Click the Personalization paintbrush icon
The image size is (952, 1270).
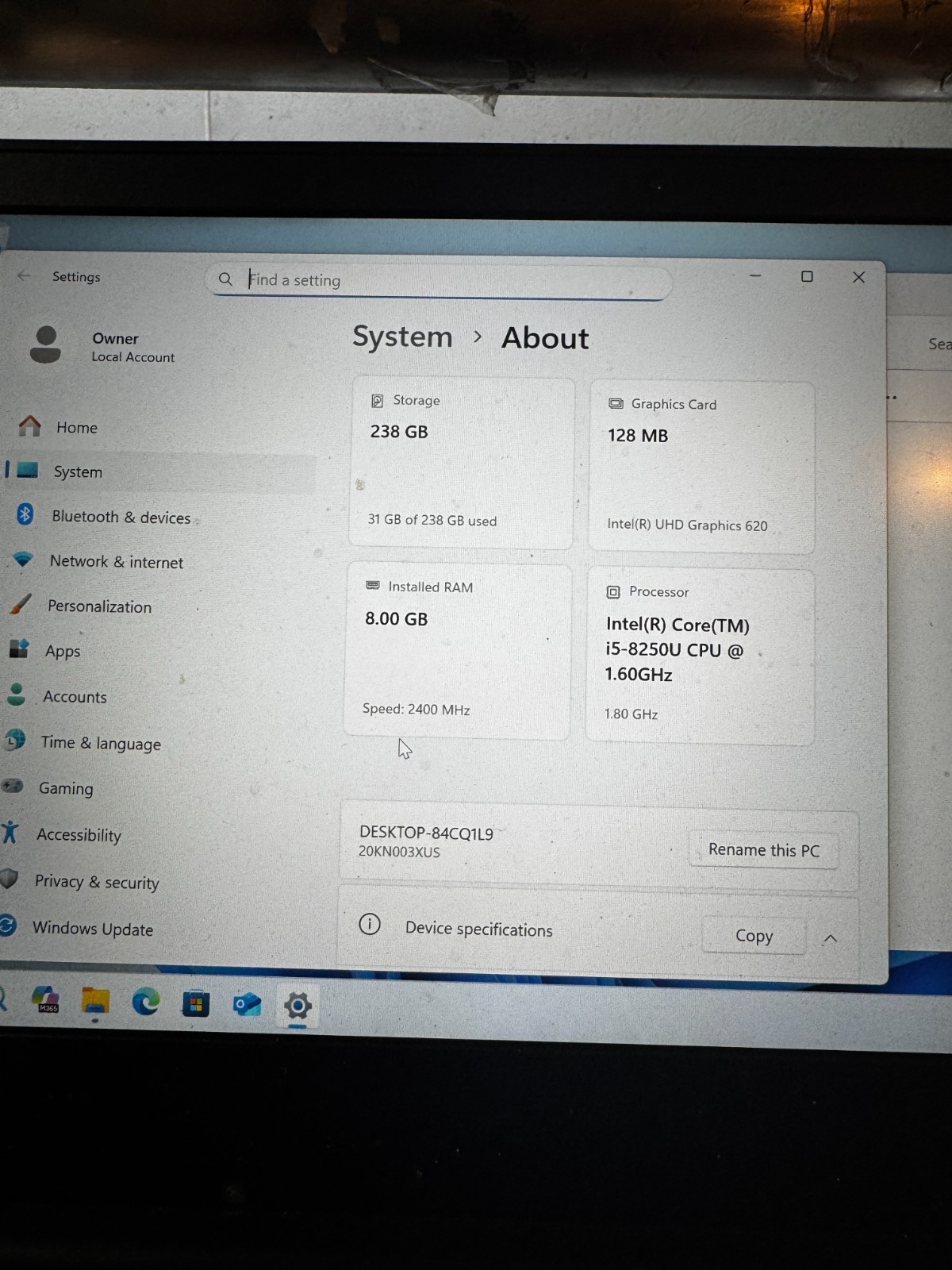click(21, 604)
